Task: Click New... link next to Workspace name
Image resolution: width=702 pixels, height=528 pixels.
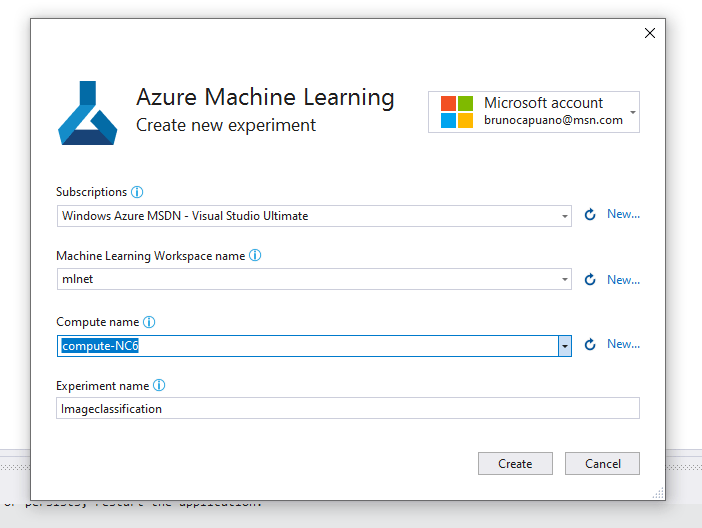Action: [623, 280]
